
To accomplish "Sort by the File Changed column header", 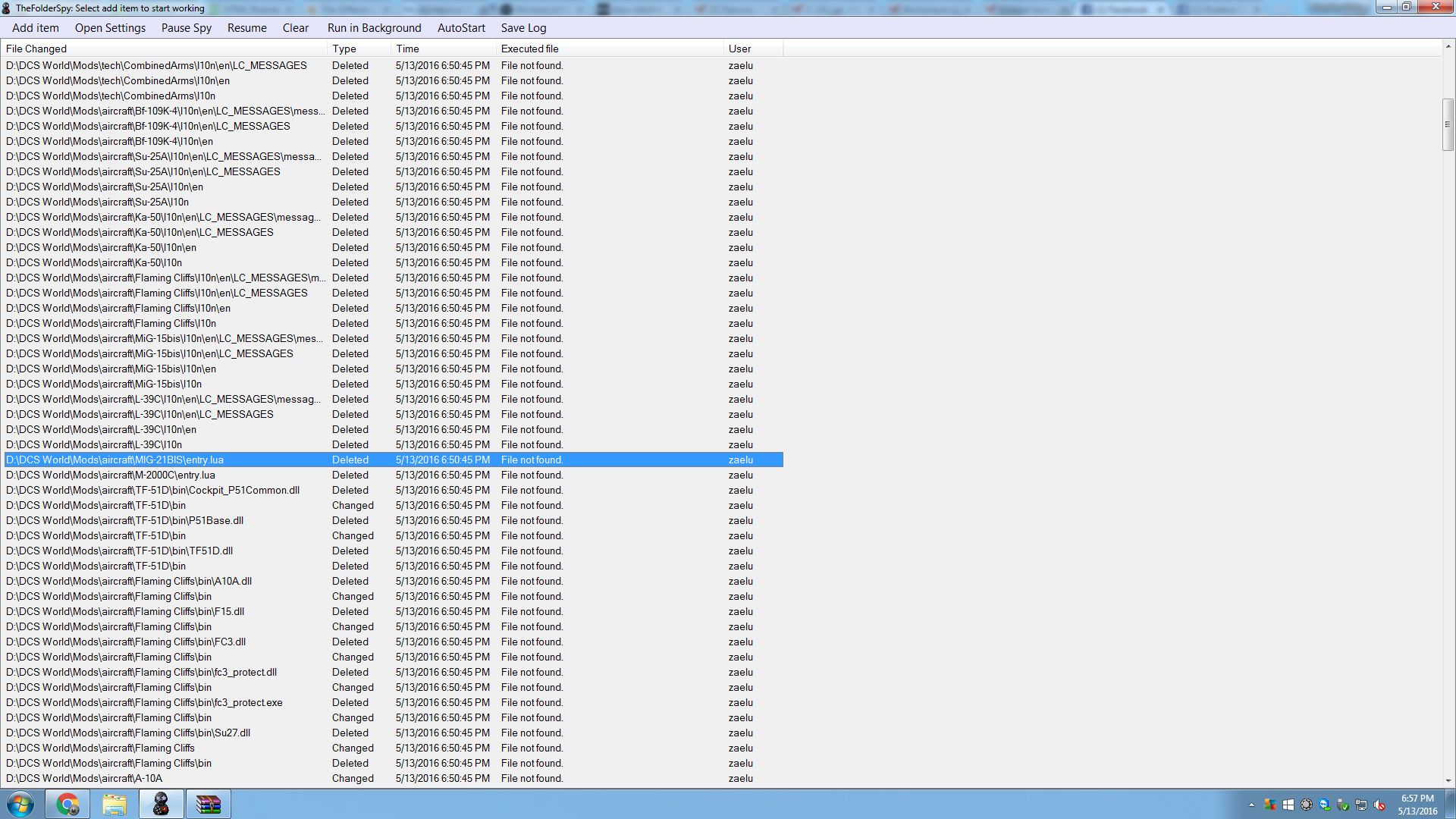I will (x=165, y=49).
